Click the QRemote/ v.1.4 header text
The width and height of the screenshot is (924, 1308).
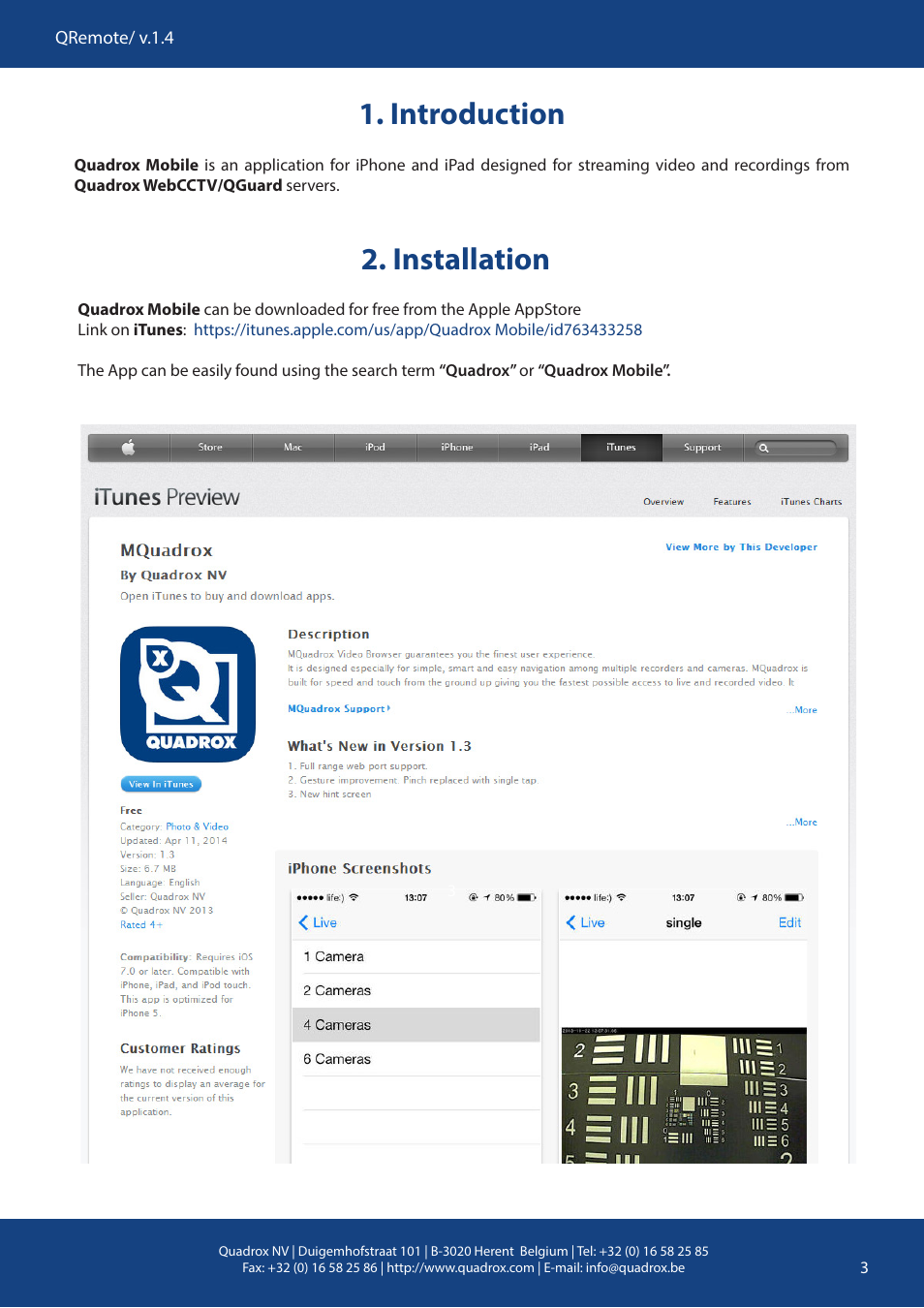(114, 38)
